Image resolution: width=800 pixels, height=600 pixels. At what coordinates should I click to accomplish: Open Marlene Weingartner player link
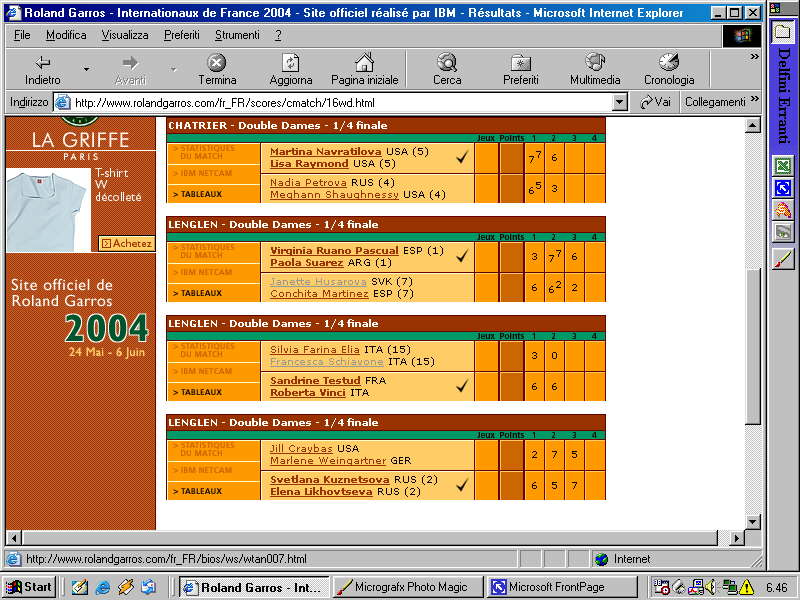point(328,461)
